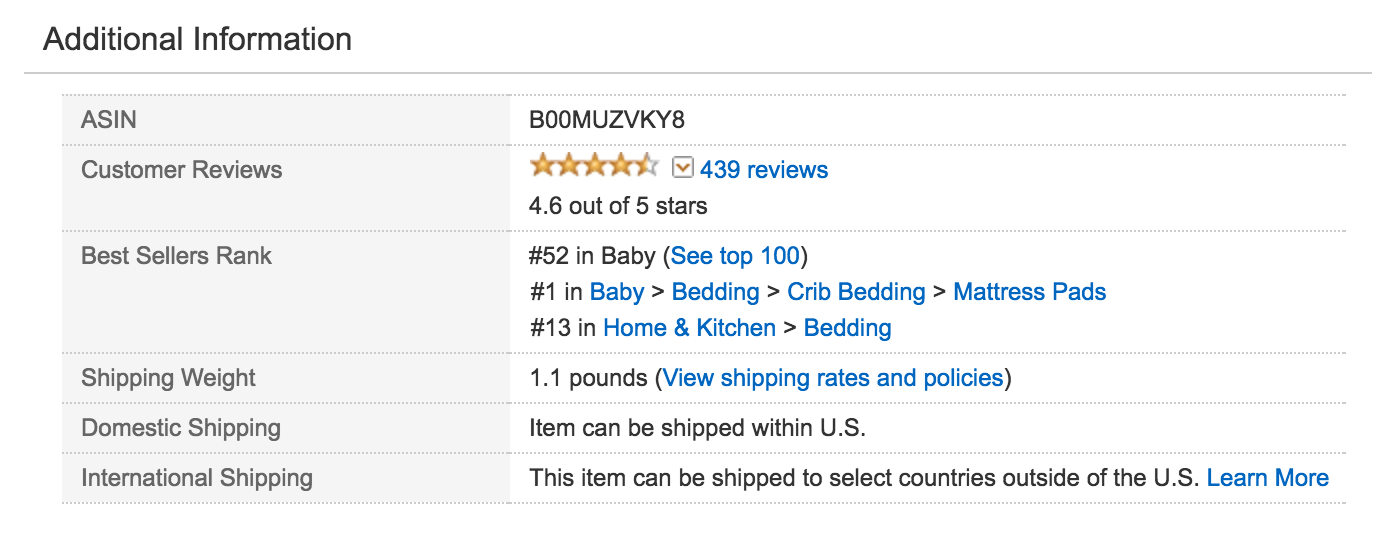Click the International Shipping label

coord(196,478)
